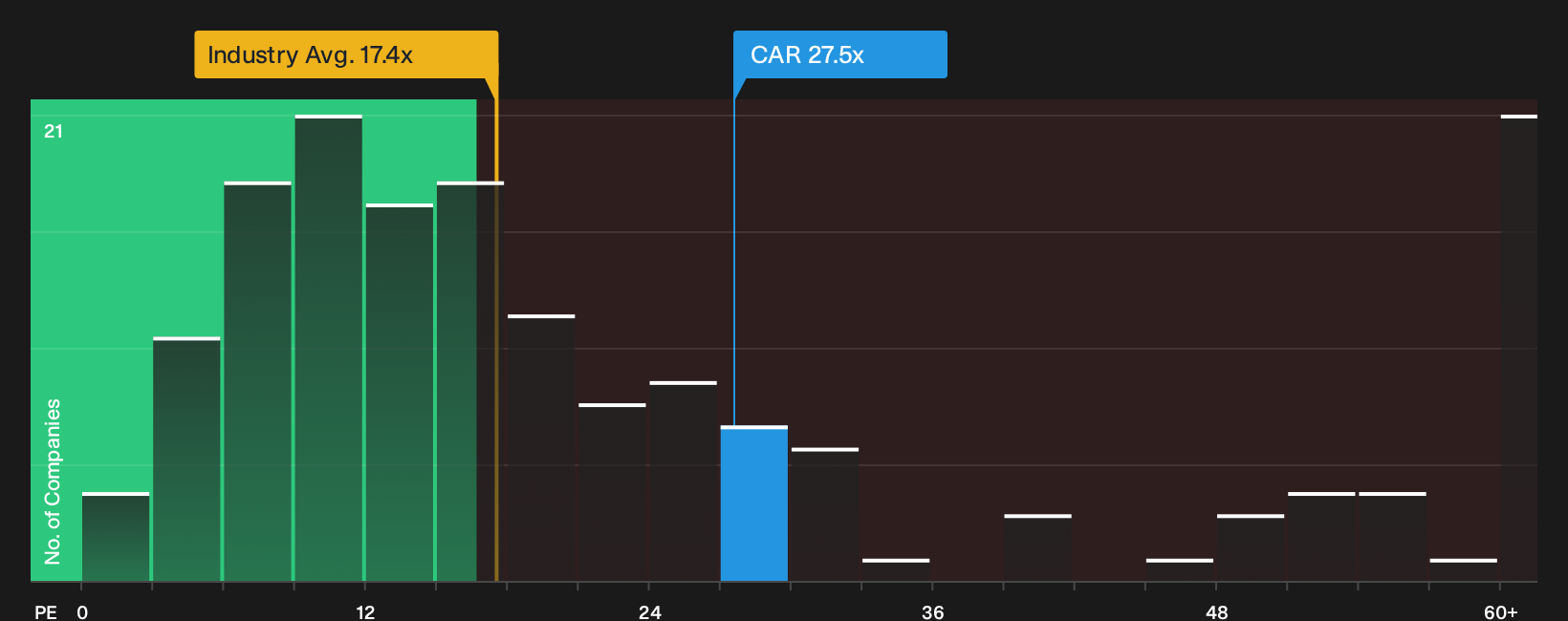1568x621 pixels.
Task: Click the Industry Avg. 17.4x label
Action: [x=346, y=54]
